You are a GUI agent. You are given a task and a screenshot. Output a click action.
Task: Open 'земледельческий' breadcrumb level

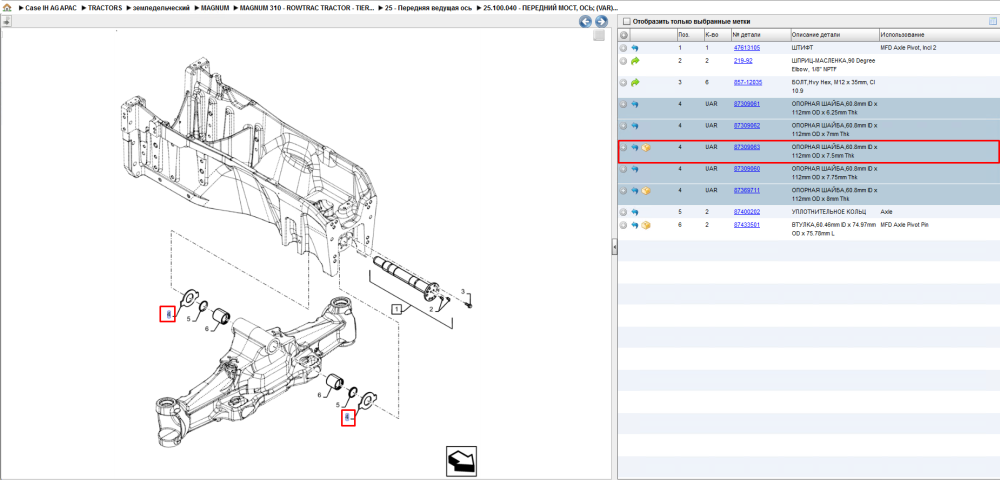161,8
